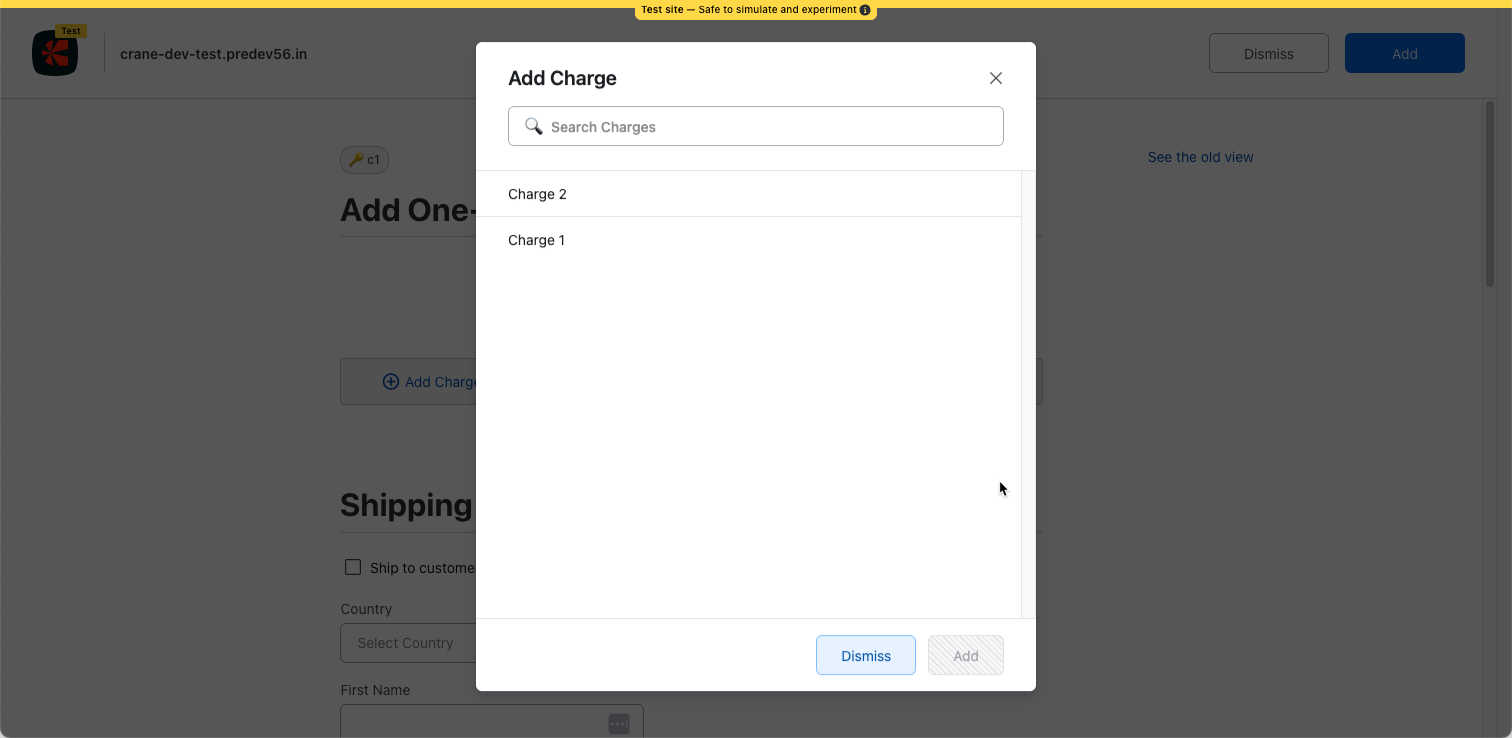Close the Add Charge dialog with X
Viewport: 1512px width, 738px height.
[x=995, y=78]
